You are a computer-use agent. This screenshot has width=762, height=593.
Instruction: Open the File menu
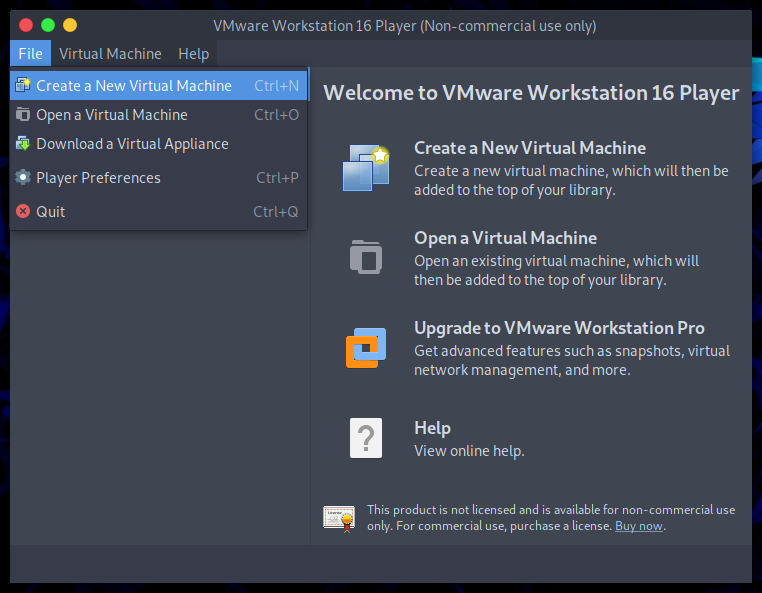31,53
